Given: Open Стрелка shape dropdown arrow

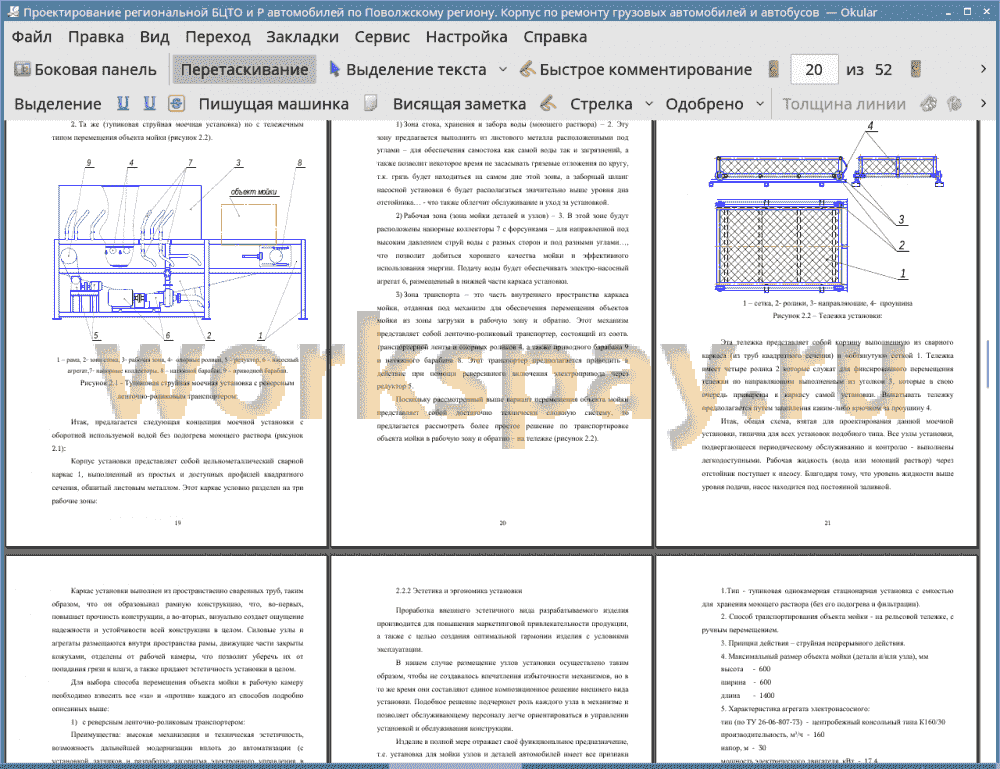Looking at the screenshot, I should [649, 104].
